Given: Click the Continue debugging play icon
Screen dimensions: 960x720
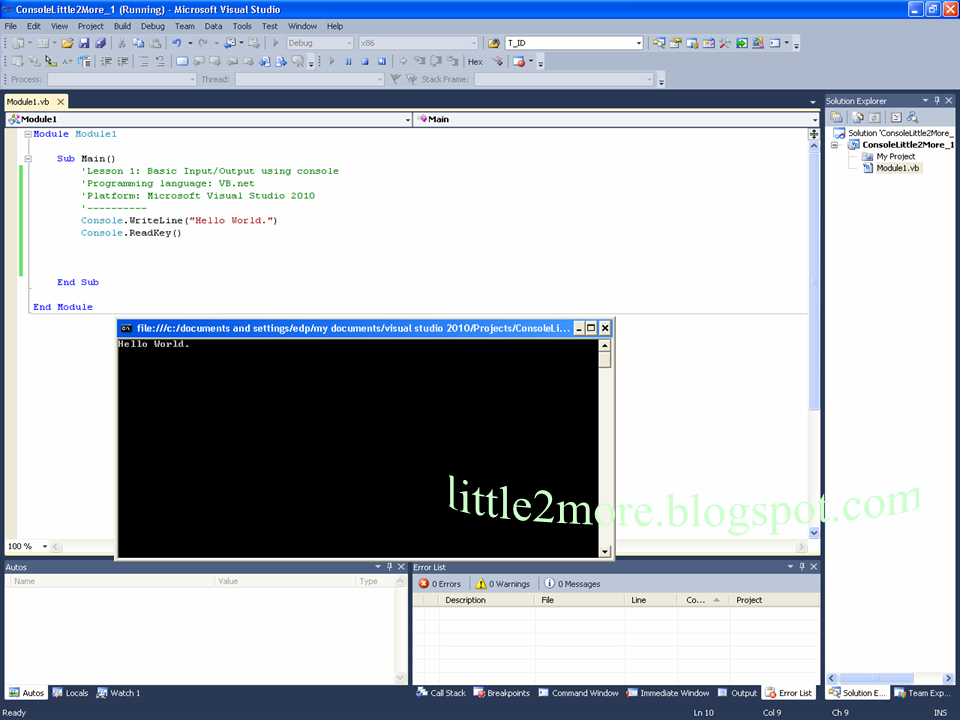Looking at the screenshot, I should [331, 61].
